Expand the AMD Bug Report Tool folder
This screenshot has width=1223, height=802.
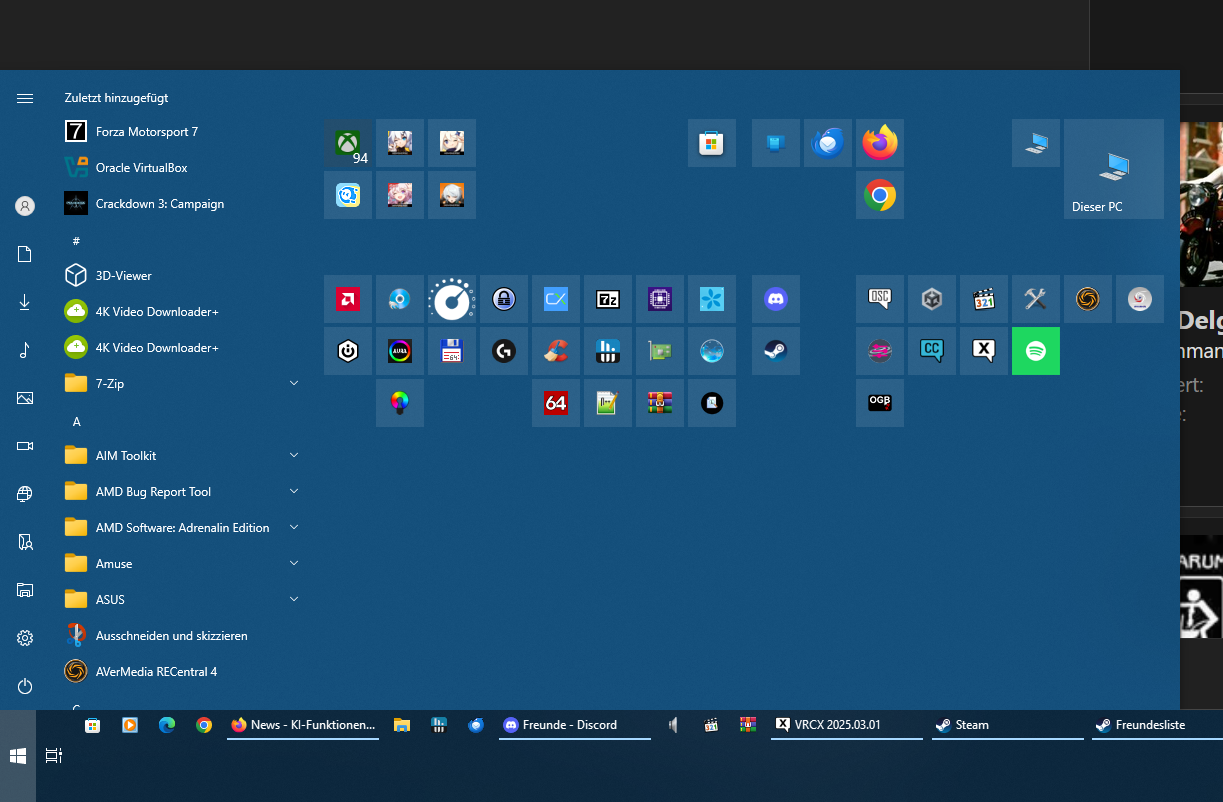click(x=182, y=491)
